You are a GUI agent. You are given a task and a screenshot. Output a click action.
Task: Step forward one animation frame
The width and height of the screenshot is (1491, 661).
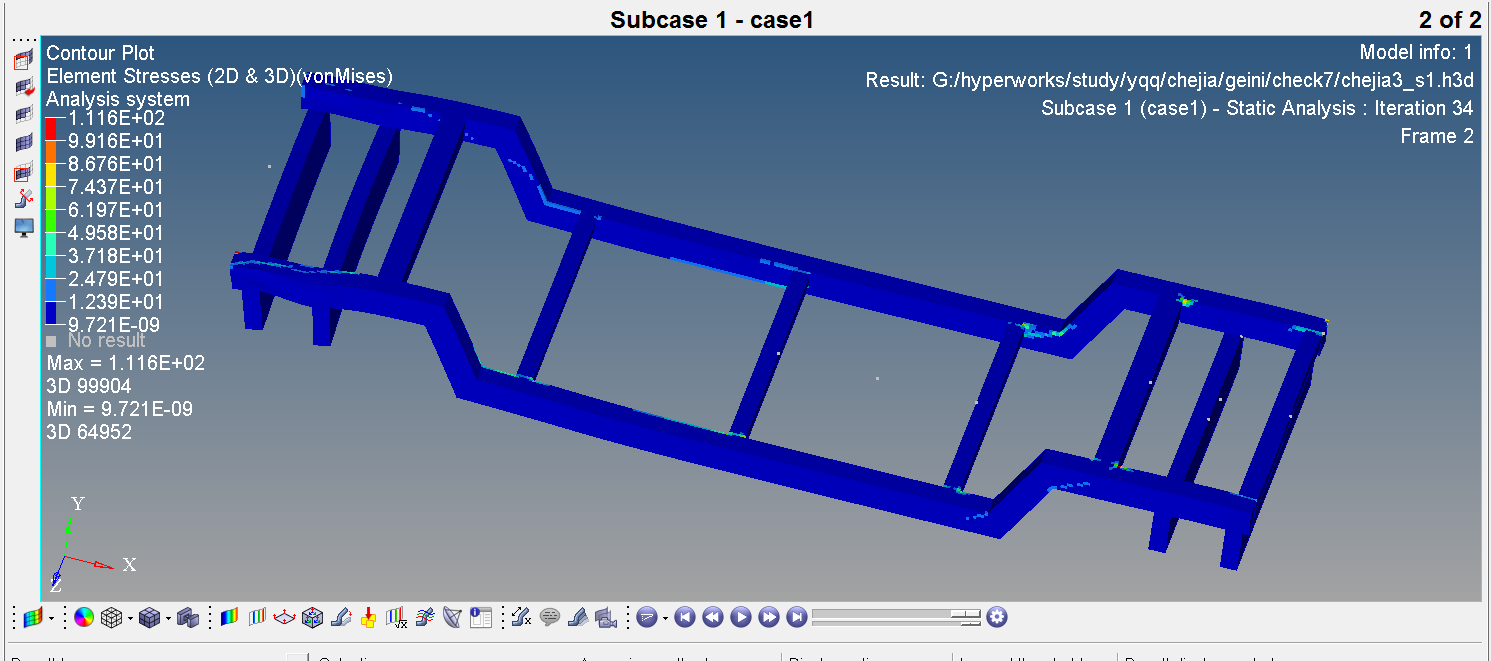[x=768, y=618]
